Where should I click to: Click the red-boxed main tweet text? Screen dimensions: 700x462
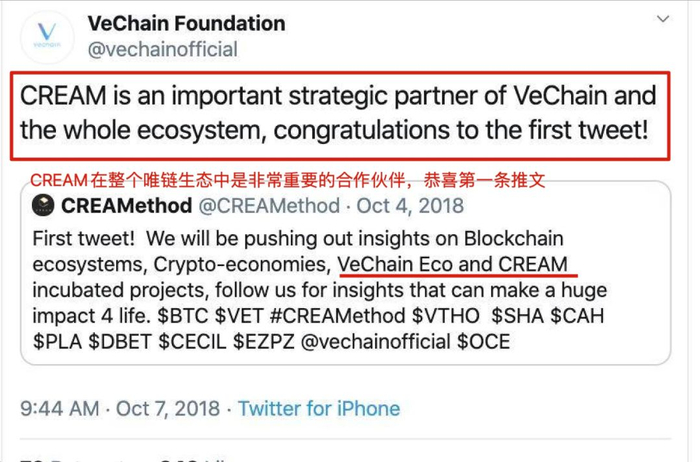(340, 113)
